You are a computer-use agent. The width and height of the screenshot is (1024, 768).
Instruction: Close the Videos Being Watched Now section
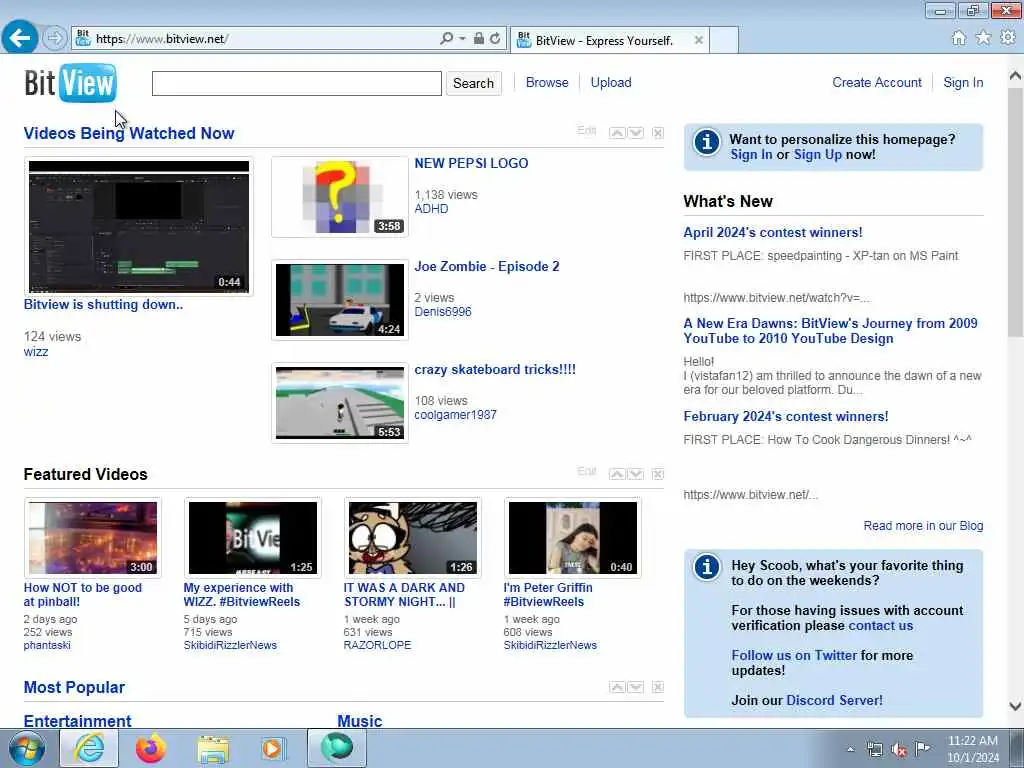[x=658, y=133]
